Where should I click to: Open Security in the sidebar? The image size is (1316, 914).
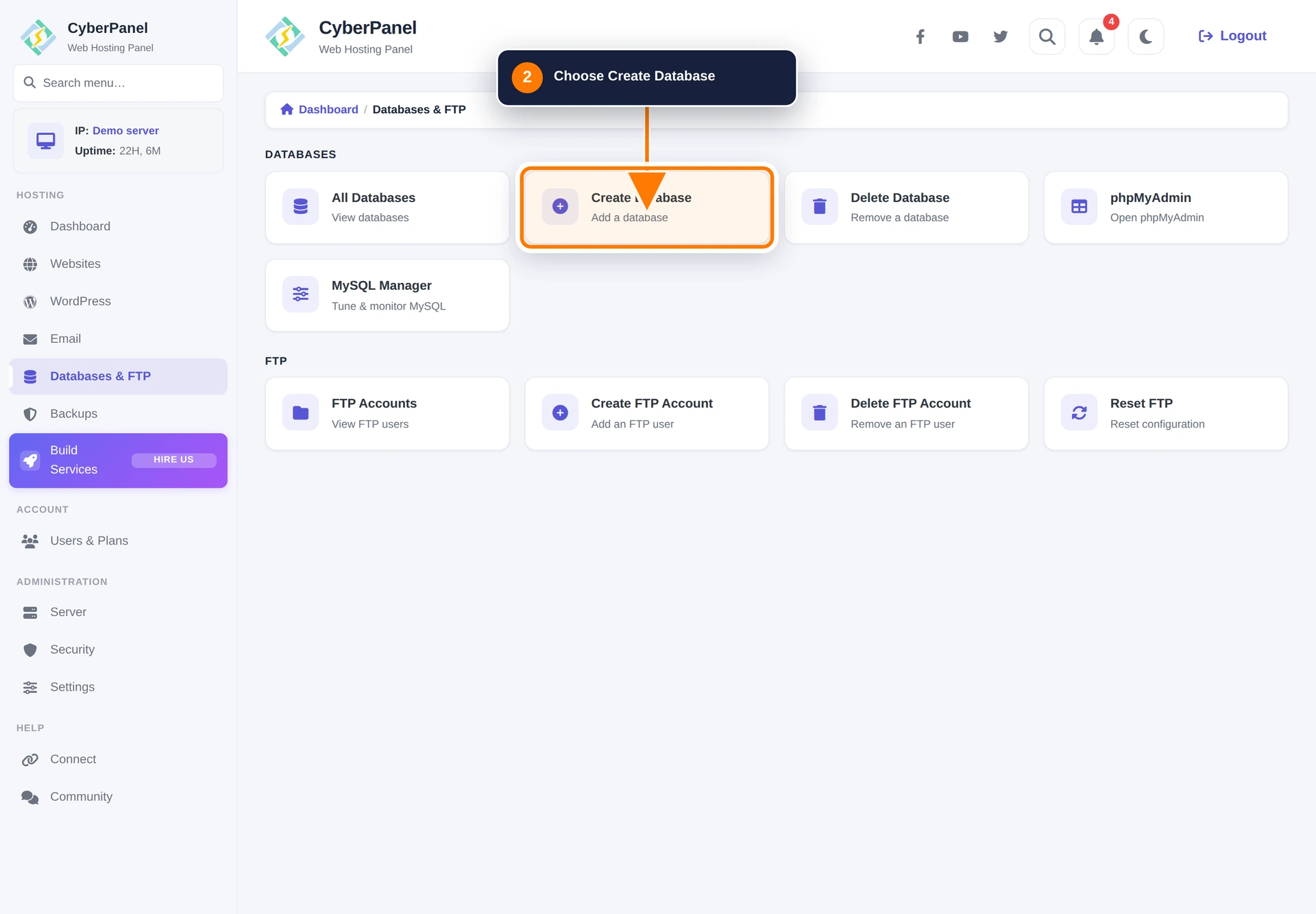(x=119, y=650)
